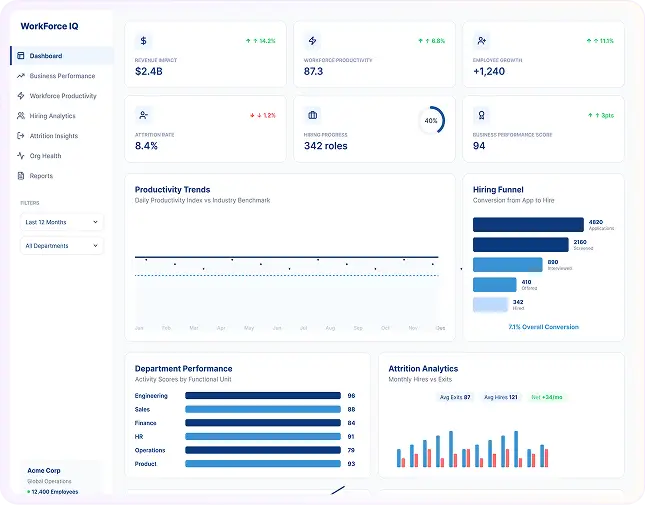Click the 7.1% Overall Conversion link
The height and width of the screenshot is (505, 645).
point(543,327)
